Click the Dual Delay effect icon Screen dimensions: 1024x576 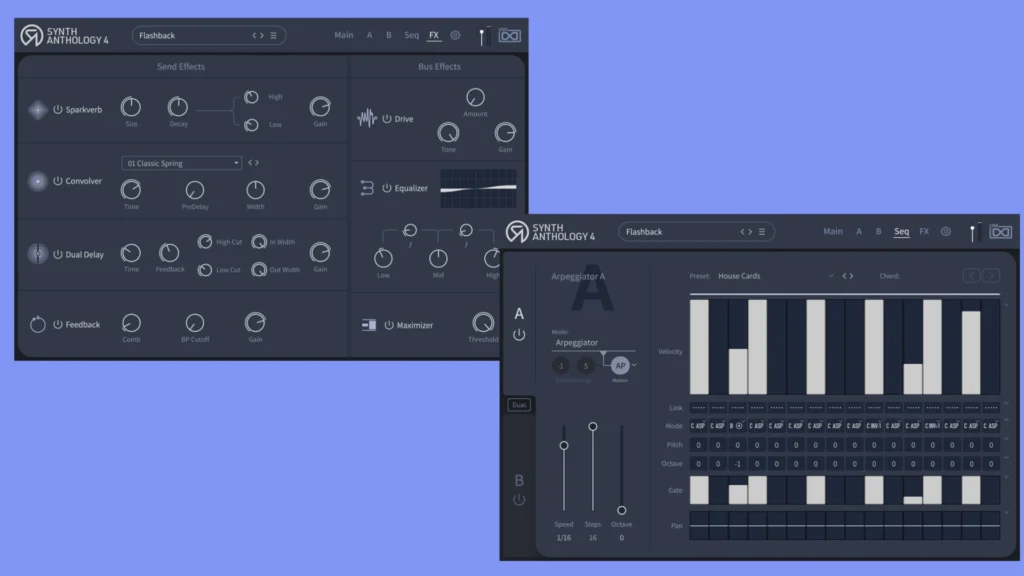[x=37, y=254]
